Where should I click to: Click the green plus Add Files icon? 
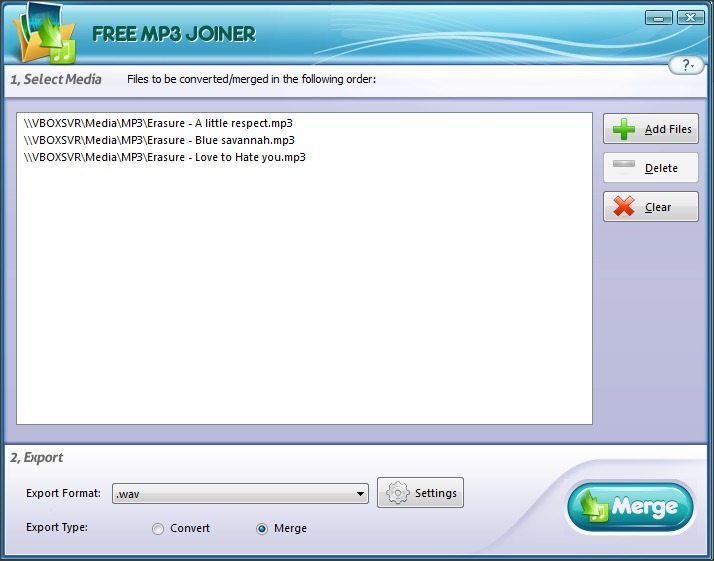pos(623,129)
